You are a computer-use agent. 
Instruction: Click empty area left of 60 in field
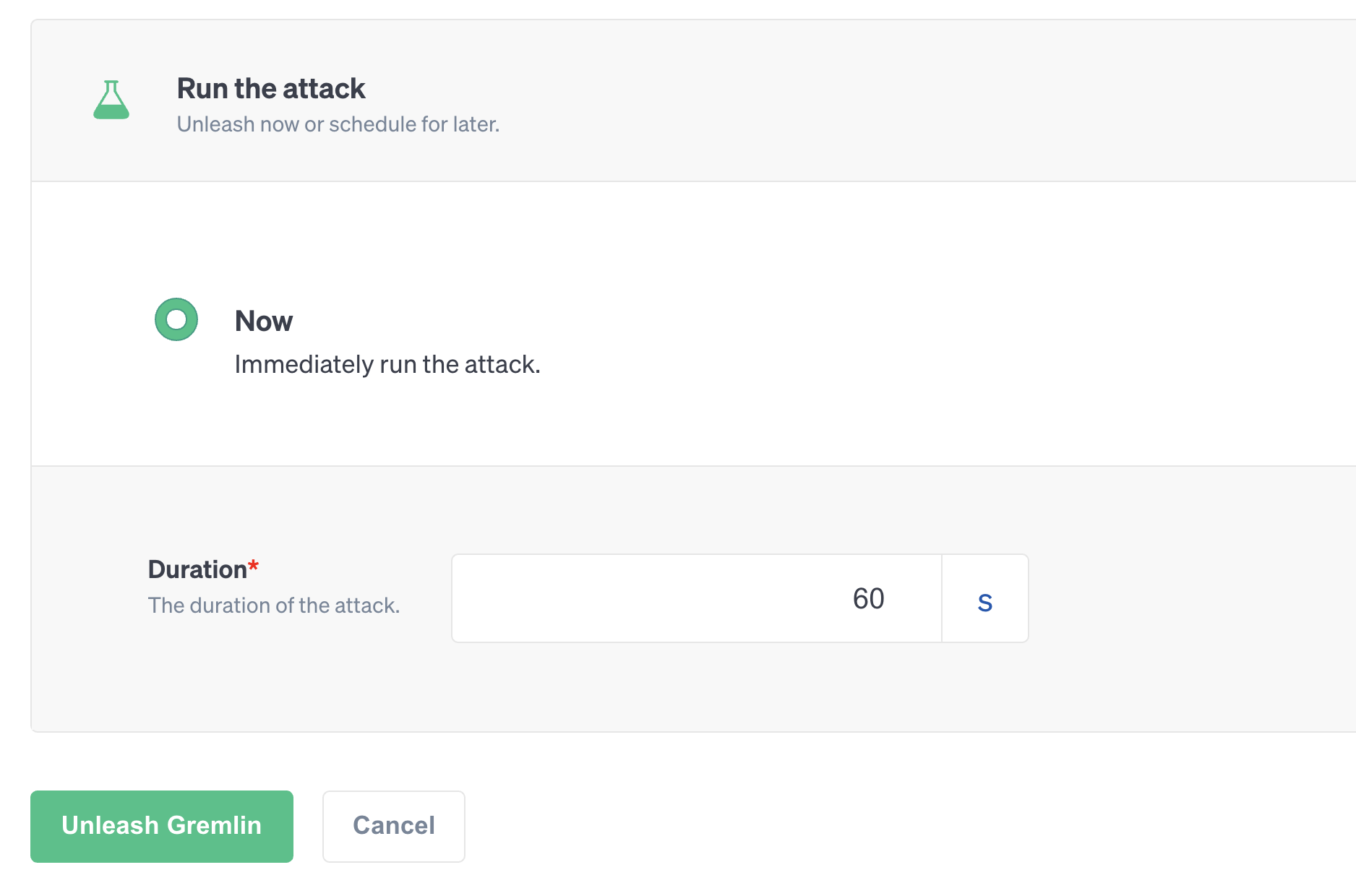[x=651, y=598]
